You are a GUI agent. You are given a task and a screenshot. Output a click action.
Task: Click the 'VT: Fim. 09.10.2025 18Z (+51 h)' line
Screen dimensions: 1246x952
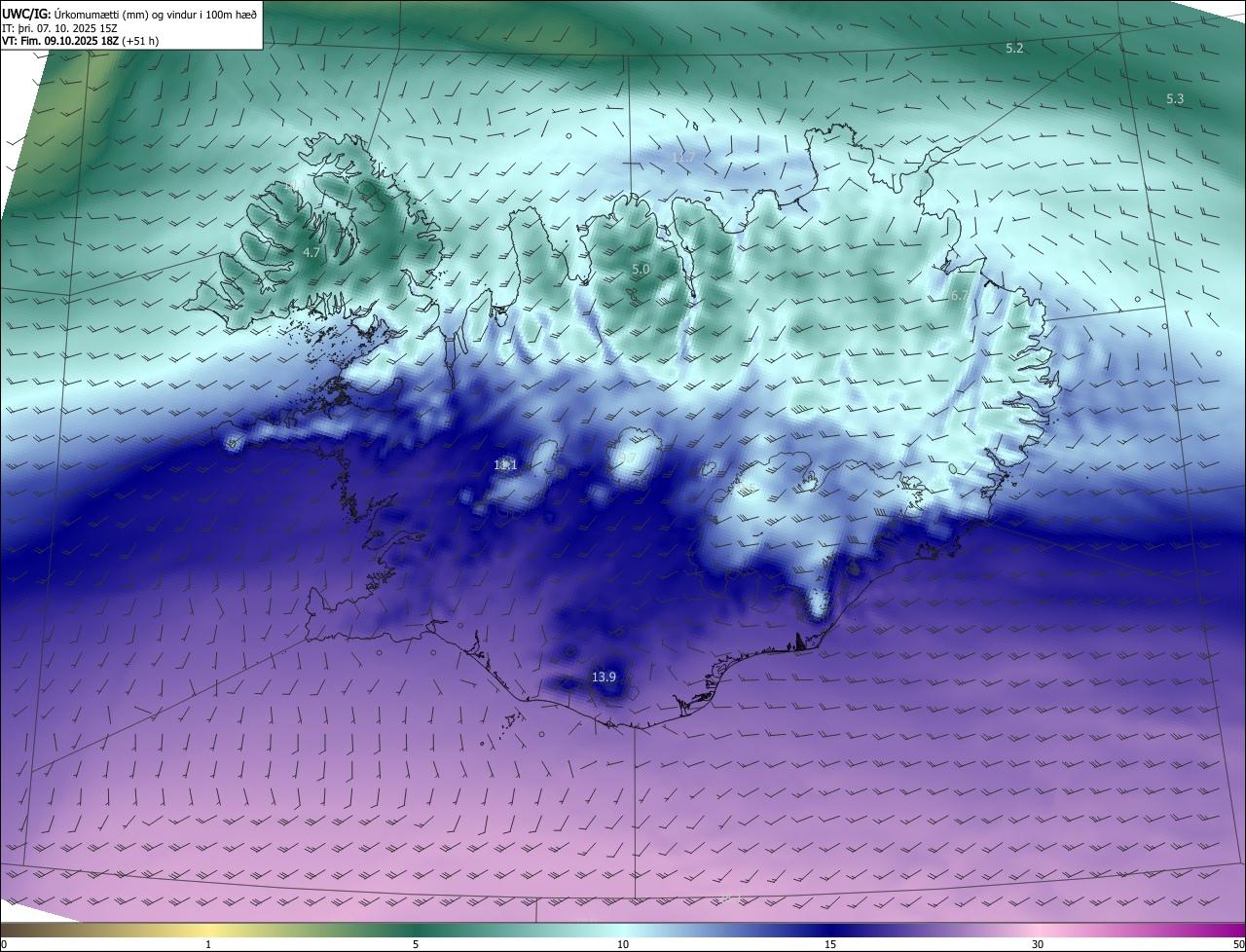(80, 41)
